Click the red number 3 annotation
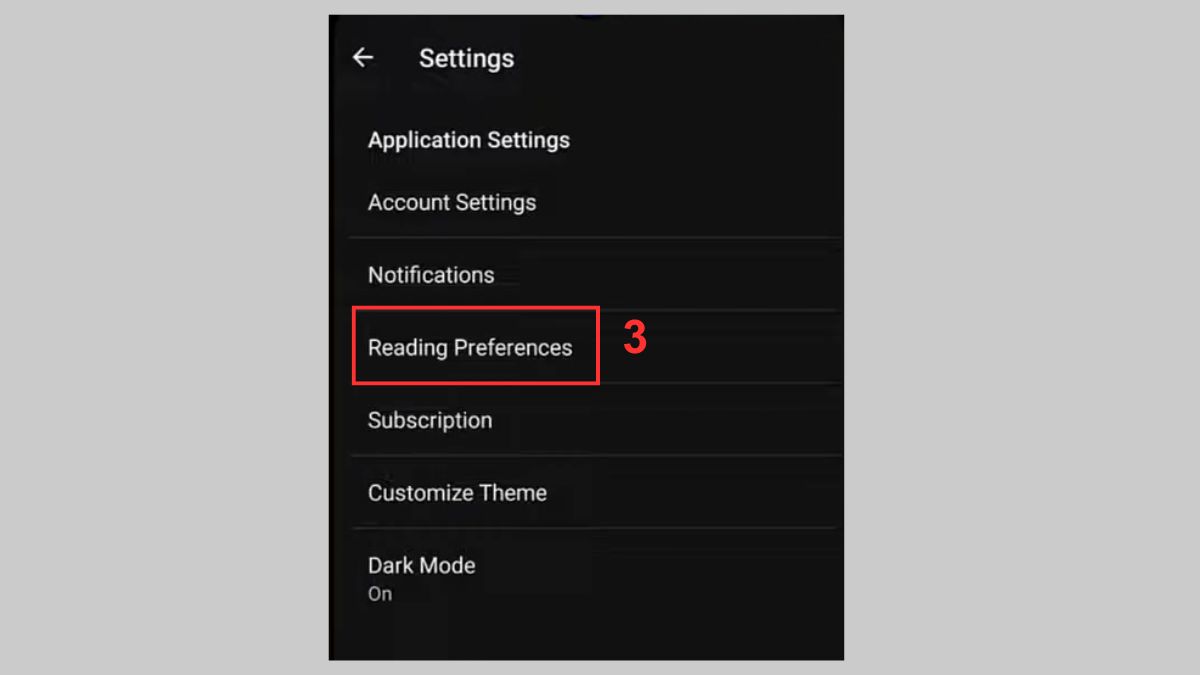 point(634,340)
